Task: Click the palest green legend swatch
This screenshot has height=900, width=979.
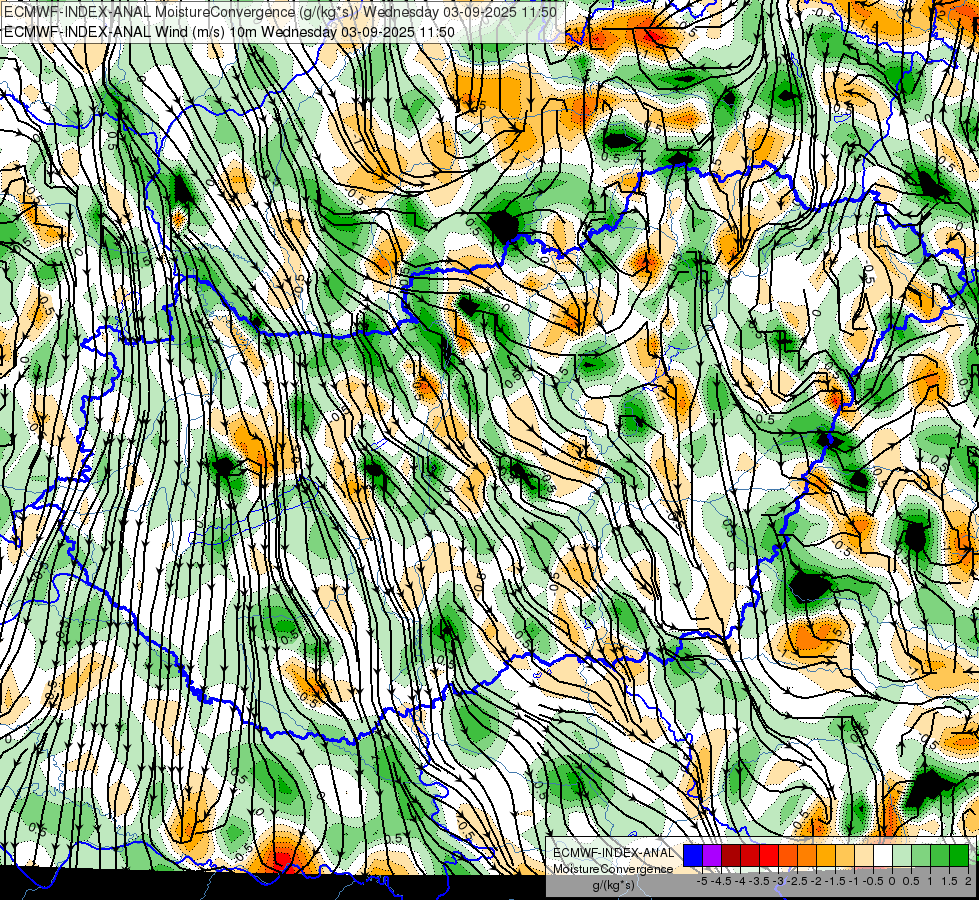Action: pos(902,855)
